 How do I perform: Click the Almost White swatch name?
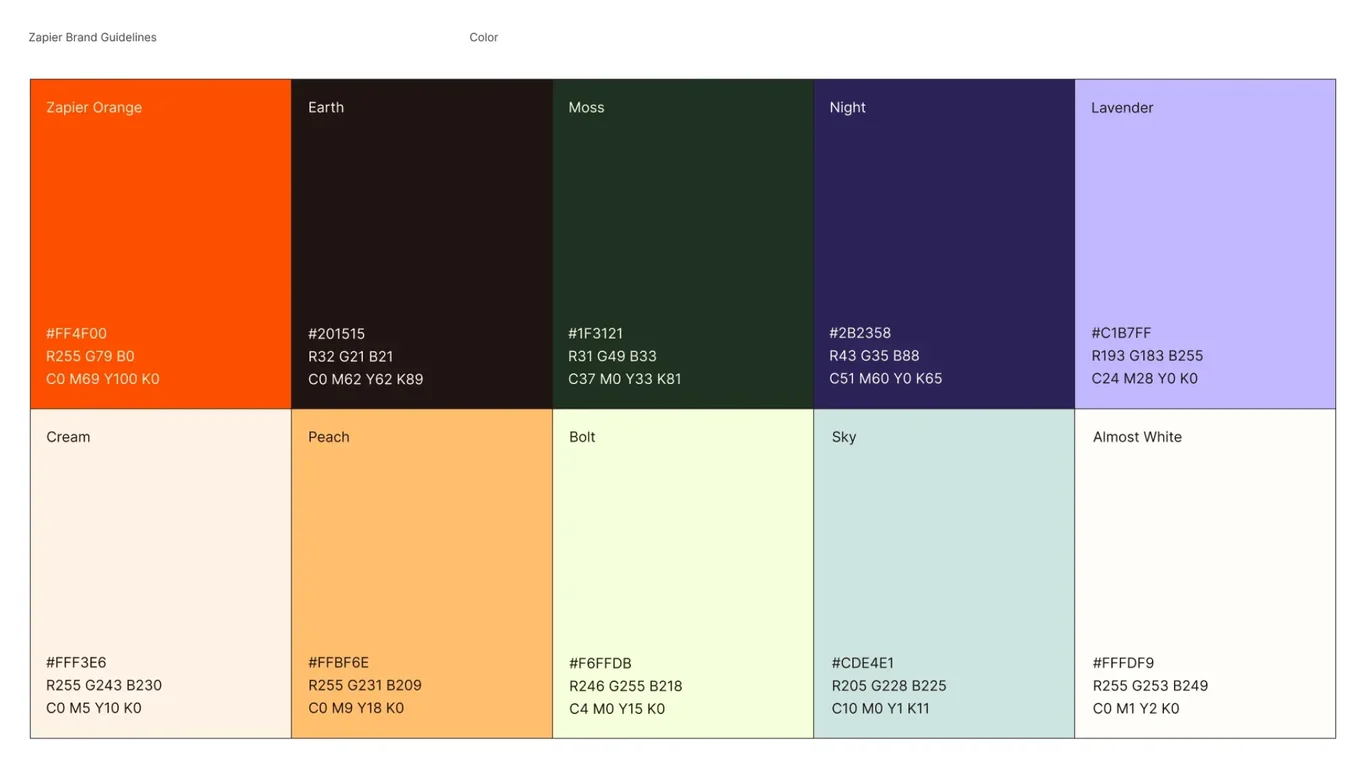click(x=1137, y=437)
